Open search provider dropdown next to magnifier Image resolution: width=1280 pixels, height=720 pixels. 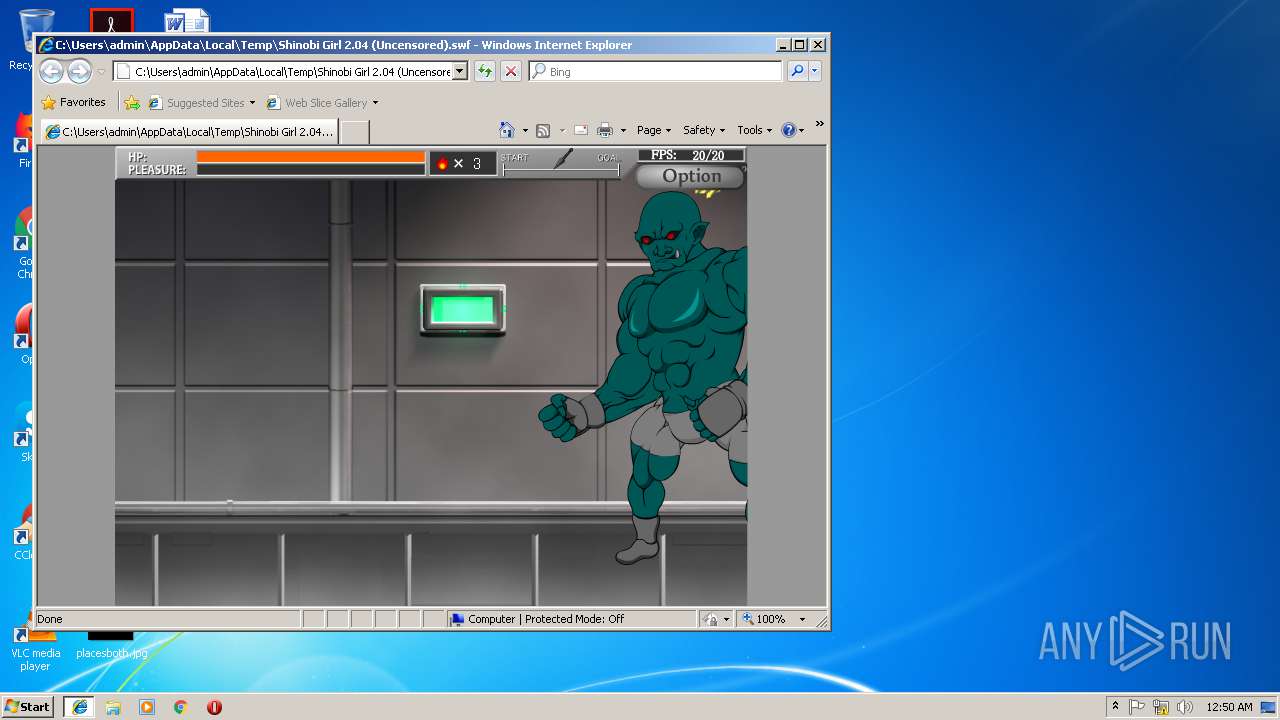coord(815,71)
